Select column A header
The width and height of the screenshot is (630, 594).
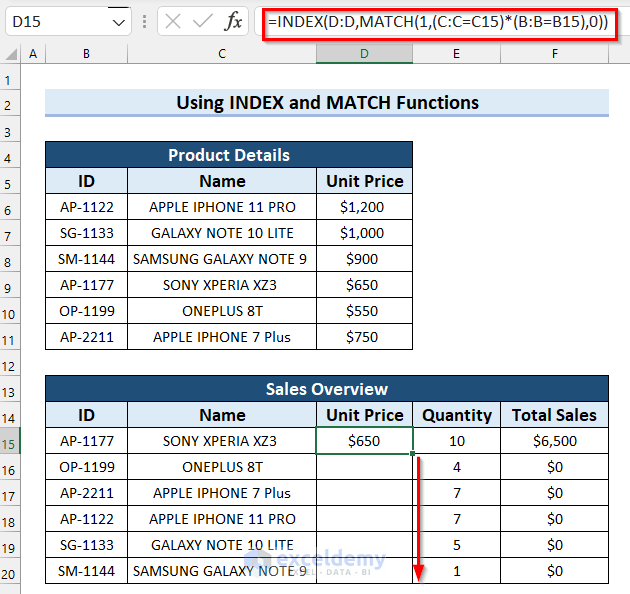33,54
